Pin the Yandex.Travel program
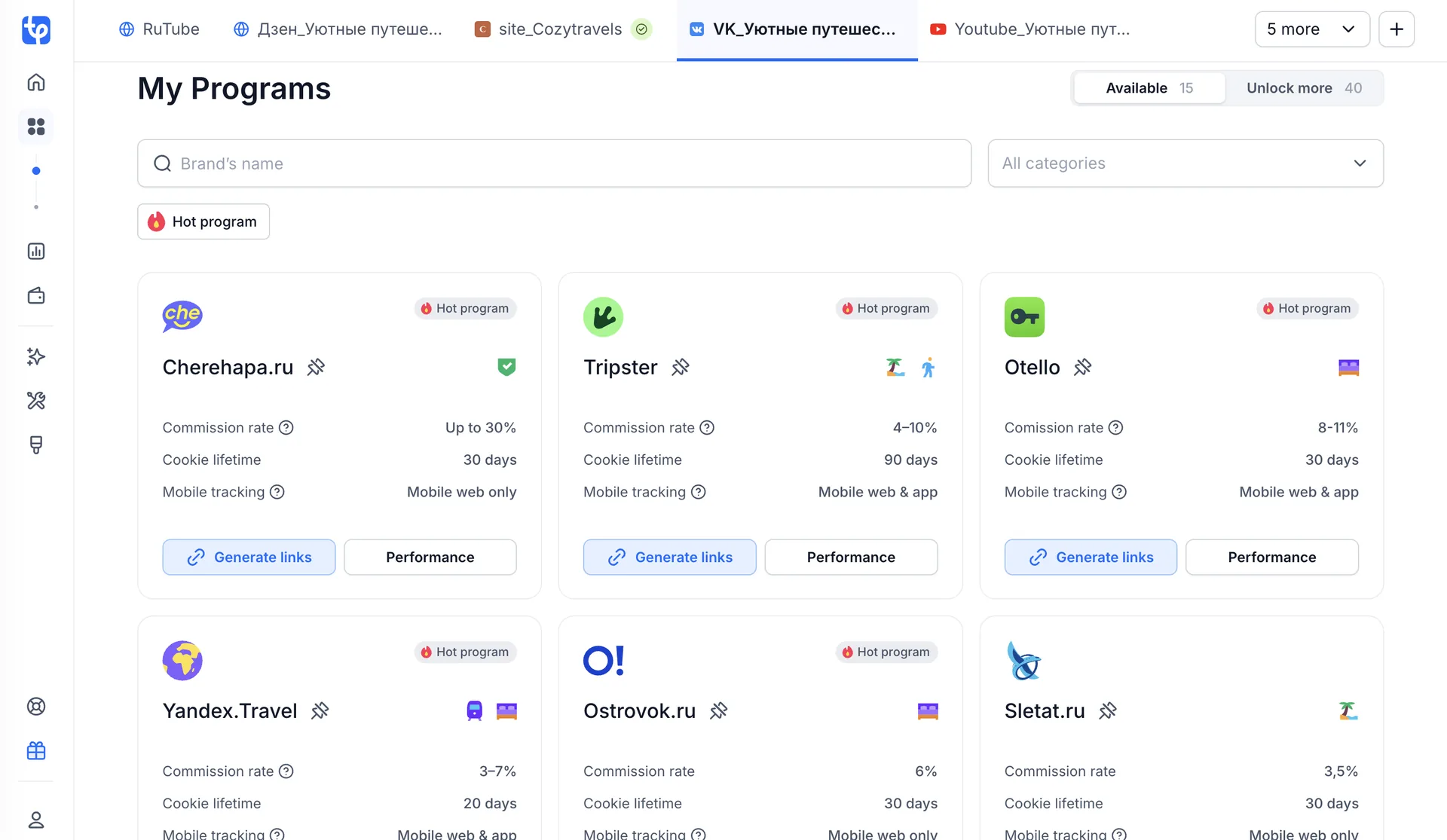 (320, 711)
